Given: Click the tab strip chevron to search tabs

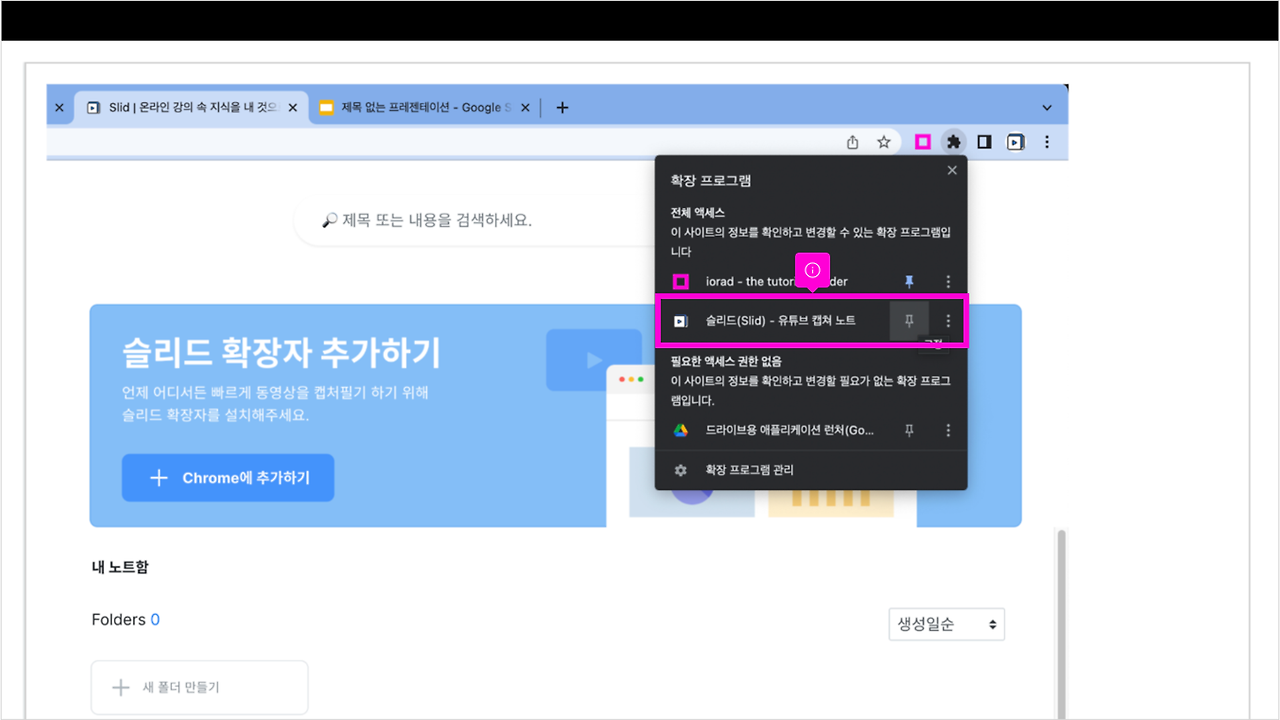Looking at the screenshot, I should (x=1046, y=107).
